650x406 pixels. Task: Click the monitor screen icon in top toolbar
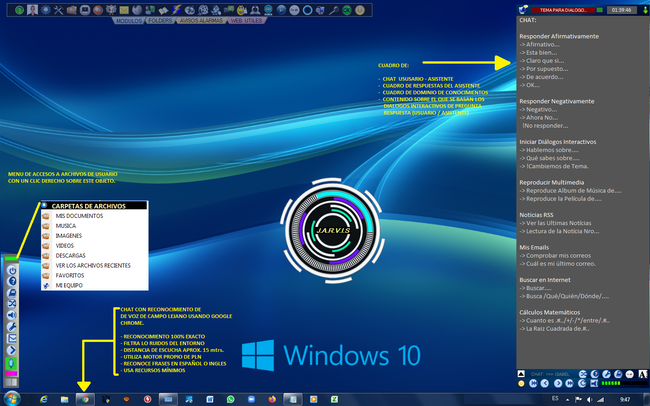click(x=85, y=10)
